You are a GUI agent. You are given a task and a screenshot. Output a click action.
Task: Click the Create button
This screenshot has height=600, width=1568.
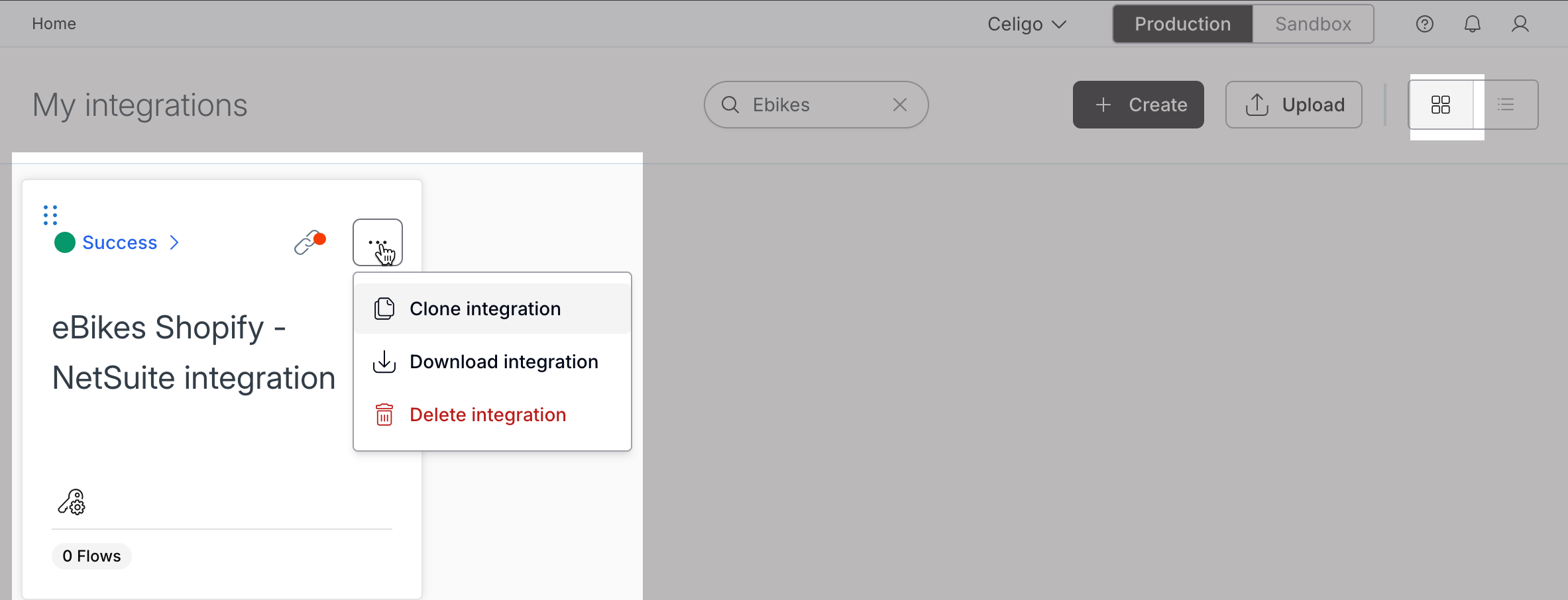1139,105
